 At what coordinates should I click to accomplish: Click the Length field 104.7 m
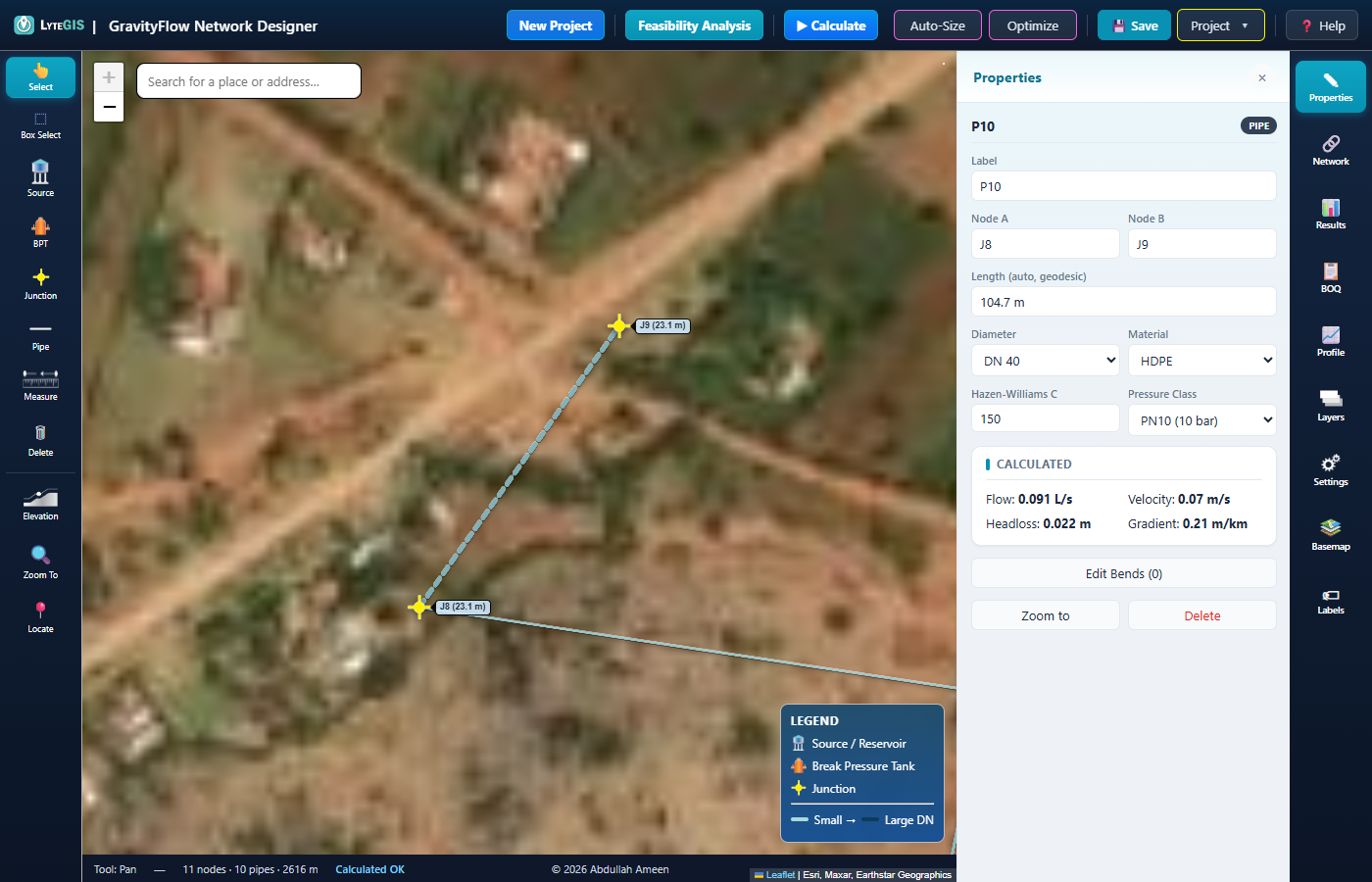pyautogui.click(x=1123, y=302)
